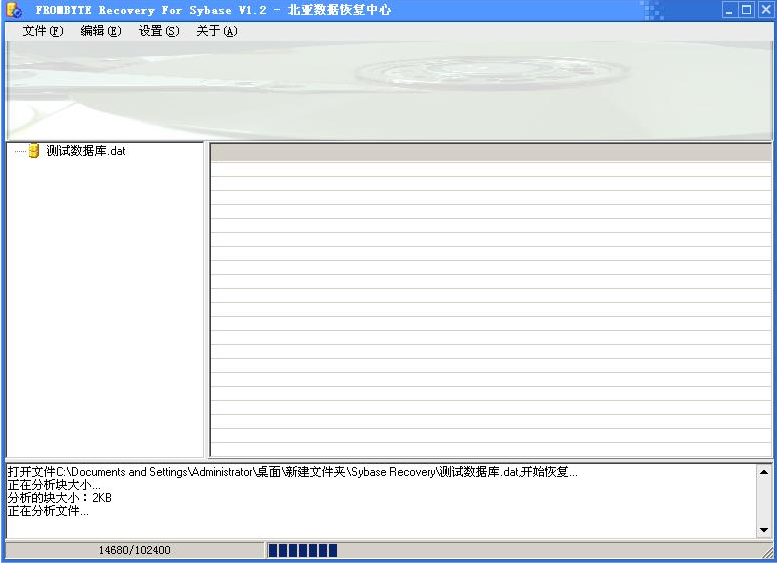Viewport: 777px width, 563px height.
Task: Click the database icon beside 测试数据库.dat
Action: coord(34,151)
